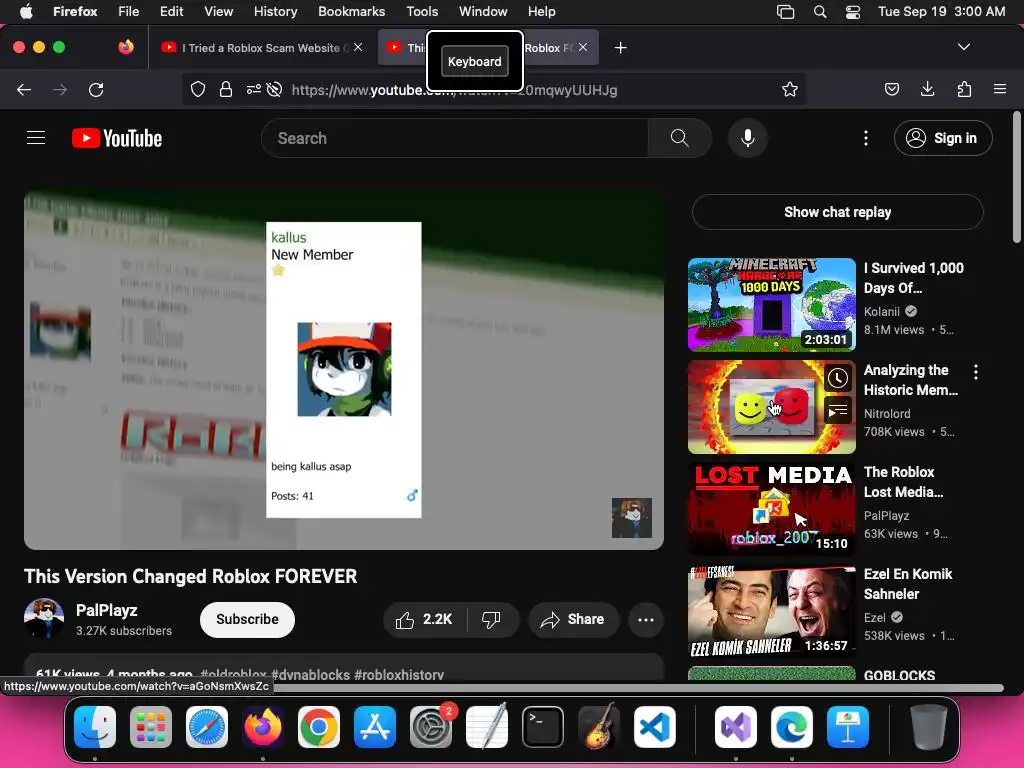This screenshot has width=1024, height=768.
Task: Open the Pocket save icon in toolbar
Action: coord(892,89)
